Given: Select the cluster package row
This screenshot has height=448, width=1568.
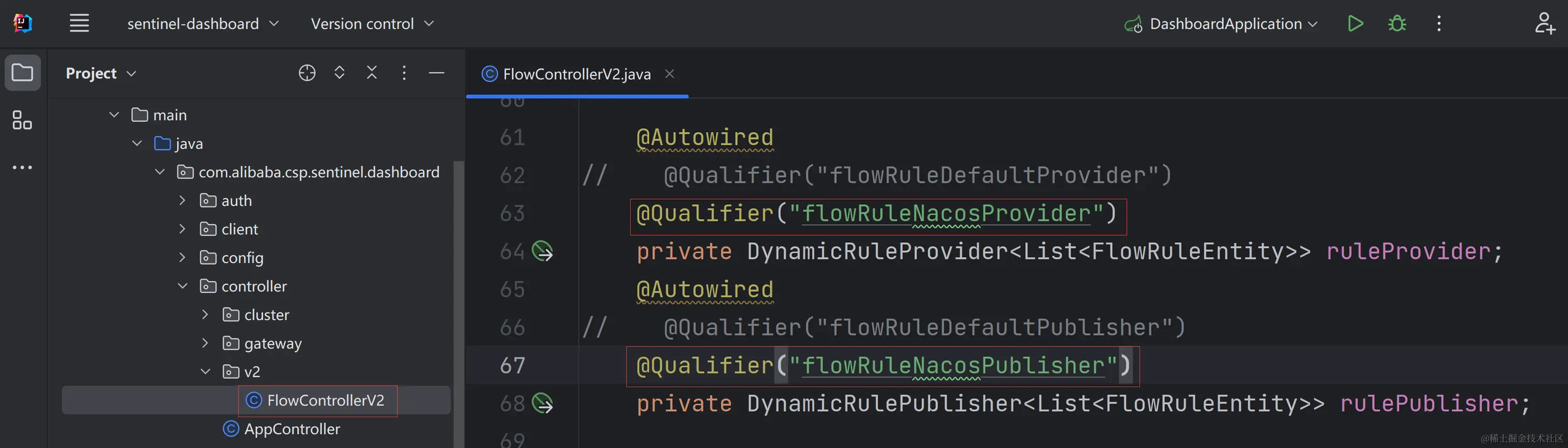Looking at the screenshot, I should pos(256,315).
